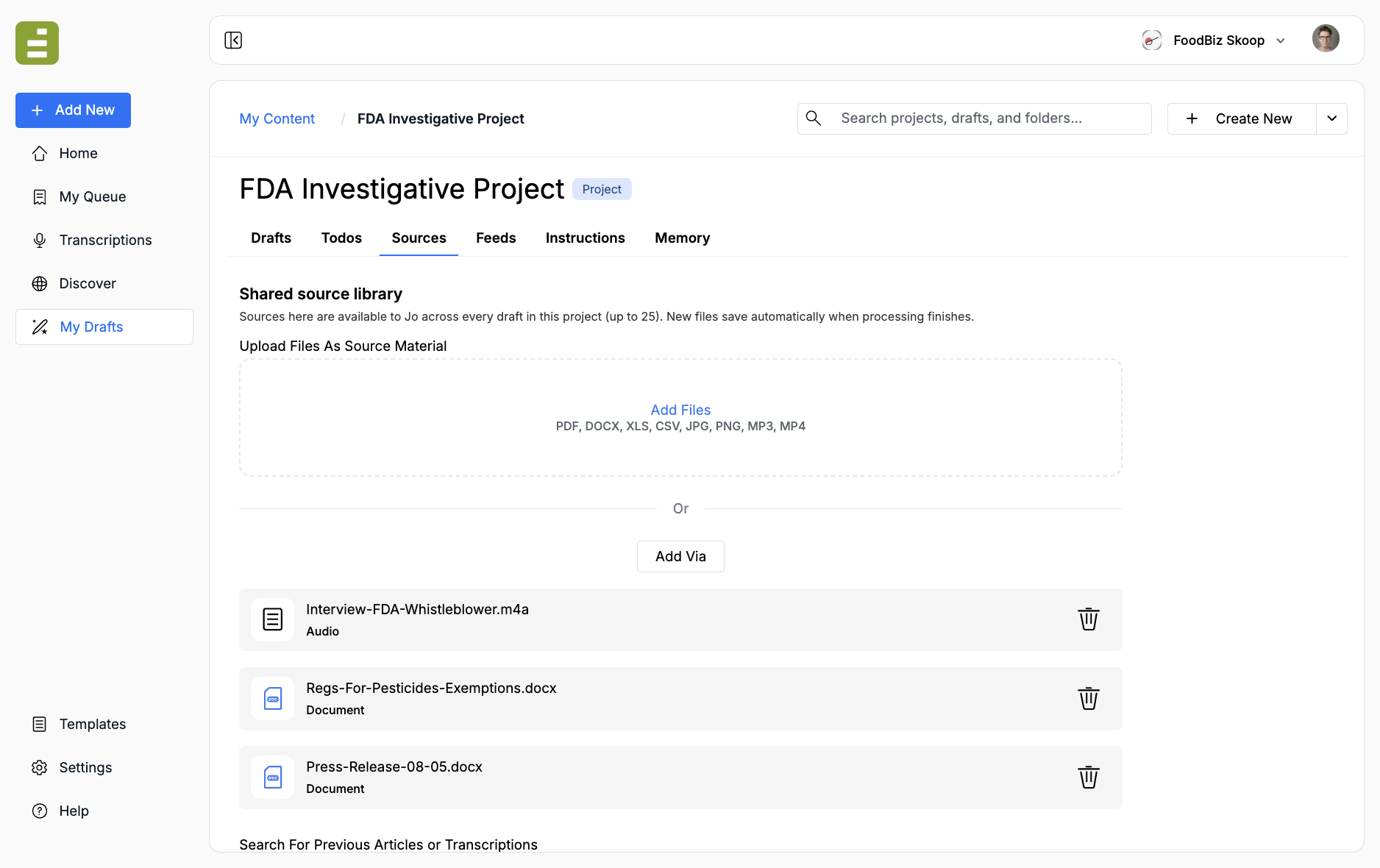Click the My Queue list icon
The width and height of the screenshot is (1380, 868).
(40, 196)
